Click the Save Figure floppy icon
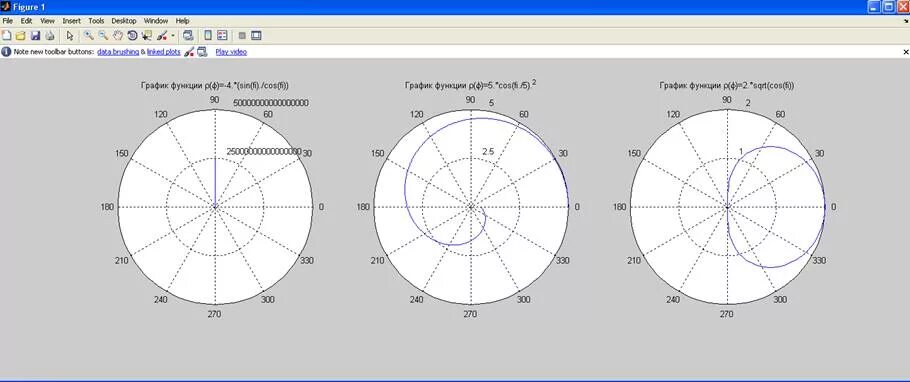Screen dimensions: 910x382 pyautogui.click(x=35, y=35)
